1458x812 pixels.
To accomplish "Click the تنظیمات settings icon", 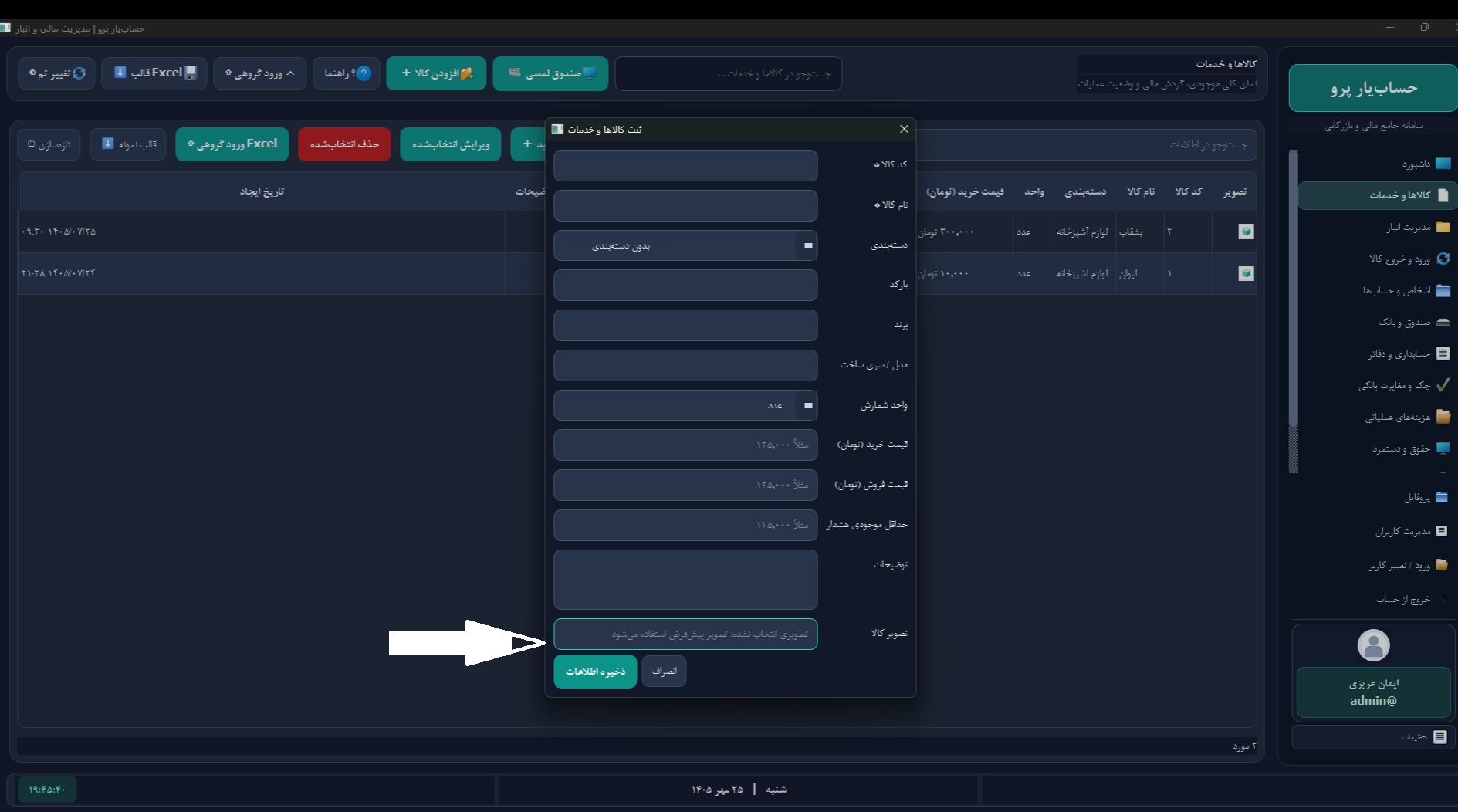I will point(1439,737).
